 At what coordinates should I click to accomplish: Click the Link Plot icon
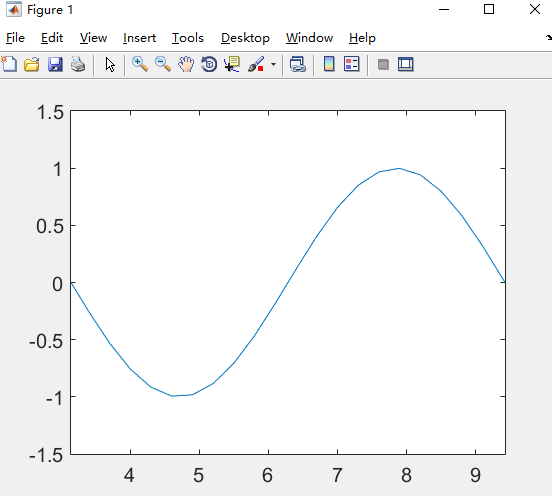coord(298,64)
